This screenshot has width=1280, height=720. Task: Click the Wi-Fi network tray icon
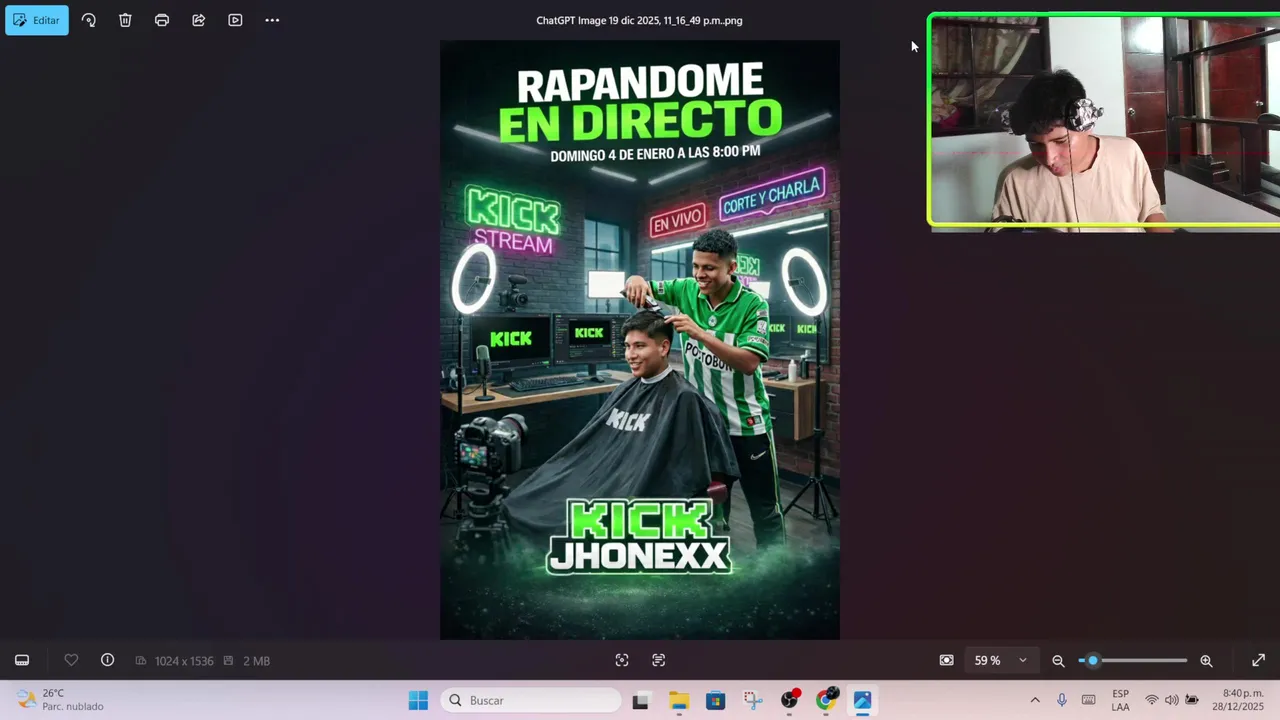point(1152,700)
